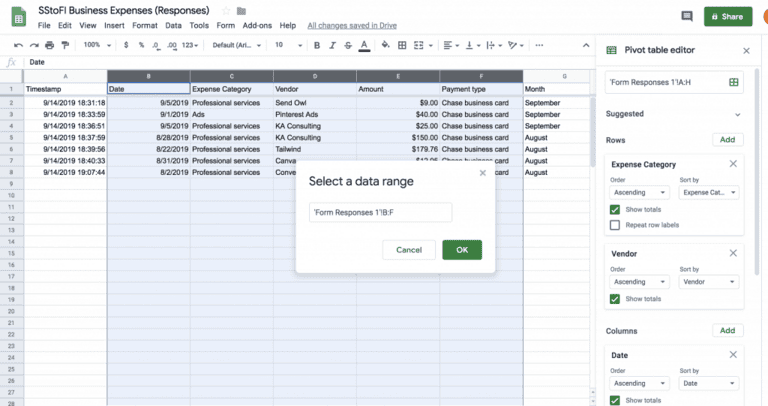This screenshot has width=768, height=406.
Task: Format as percent icon
Action: tap(141, 45)
